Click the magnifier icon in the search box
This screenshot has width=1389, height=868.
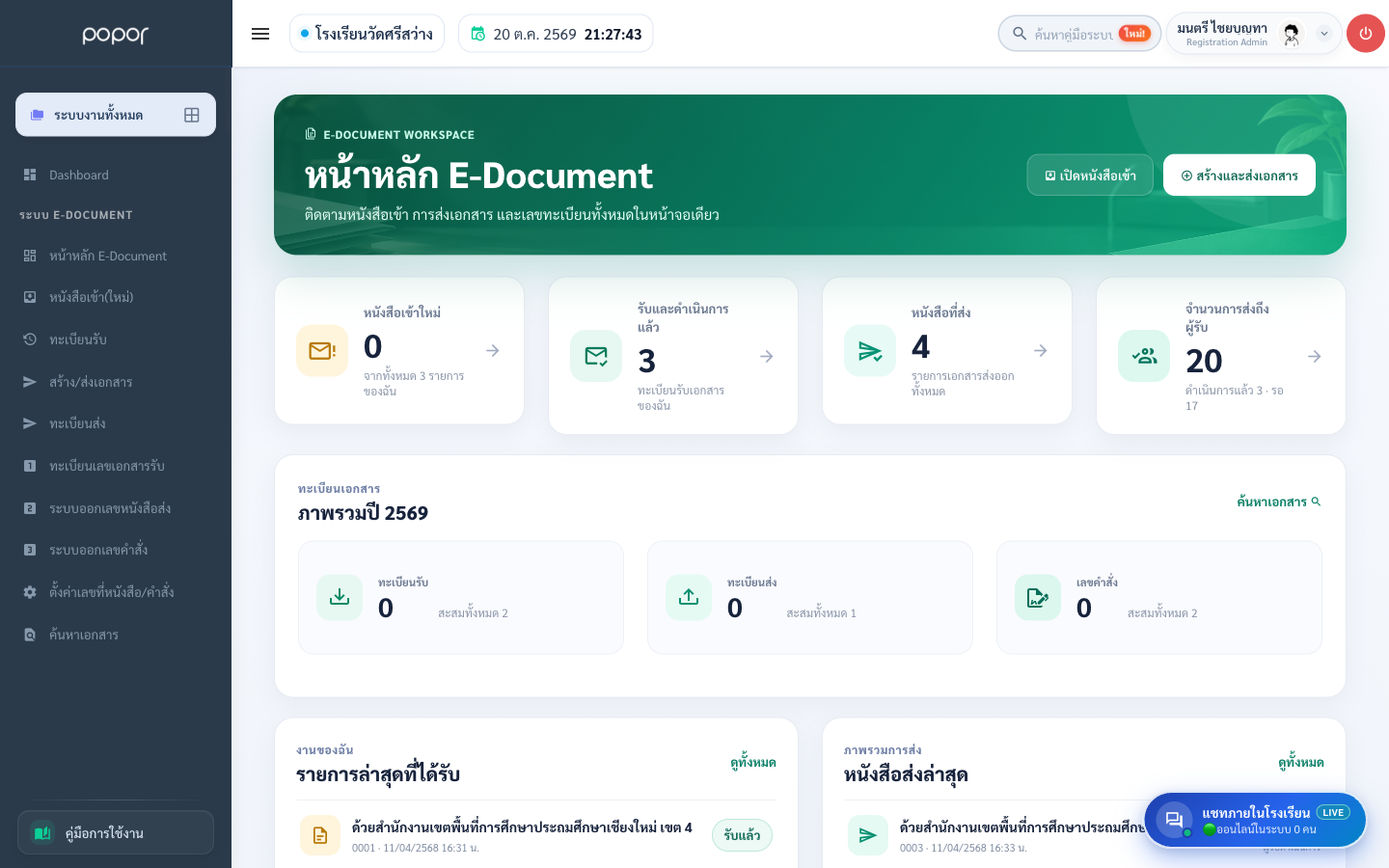1020,34
